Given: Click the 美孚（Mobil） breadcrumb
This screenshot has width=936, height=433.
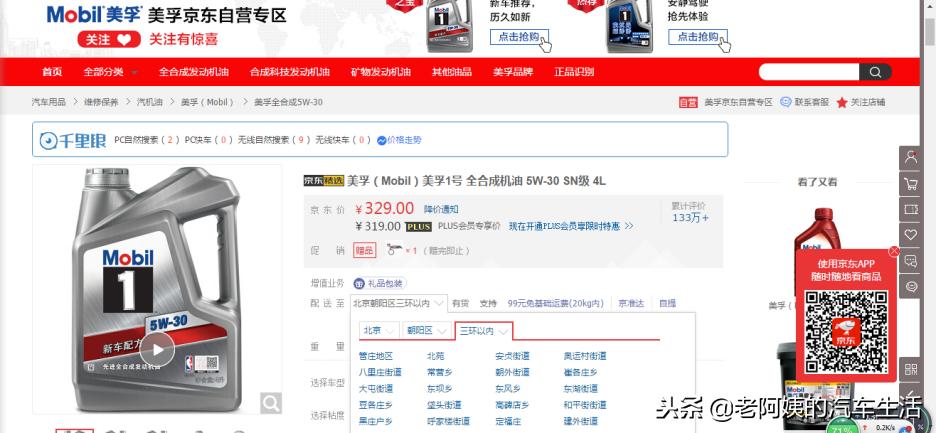Looking at the screenshot, I should (208, 102).
